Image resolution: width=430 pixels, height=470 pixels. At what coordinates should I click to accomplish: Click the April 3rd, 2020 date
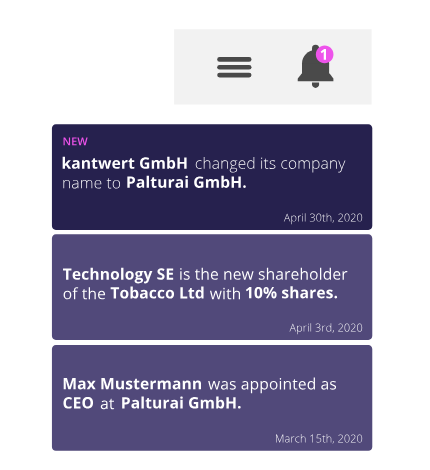pyautogui.click(x=326, y=328)
